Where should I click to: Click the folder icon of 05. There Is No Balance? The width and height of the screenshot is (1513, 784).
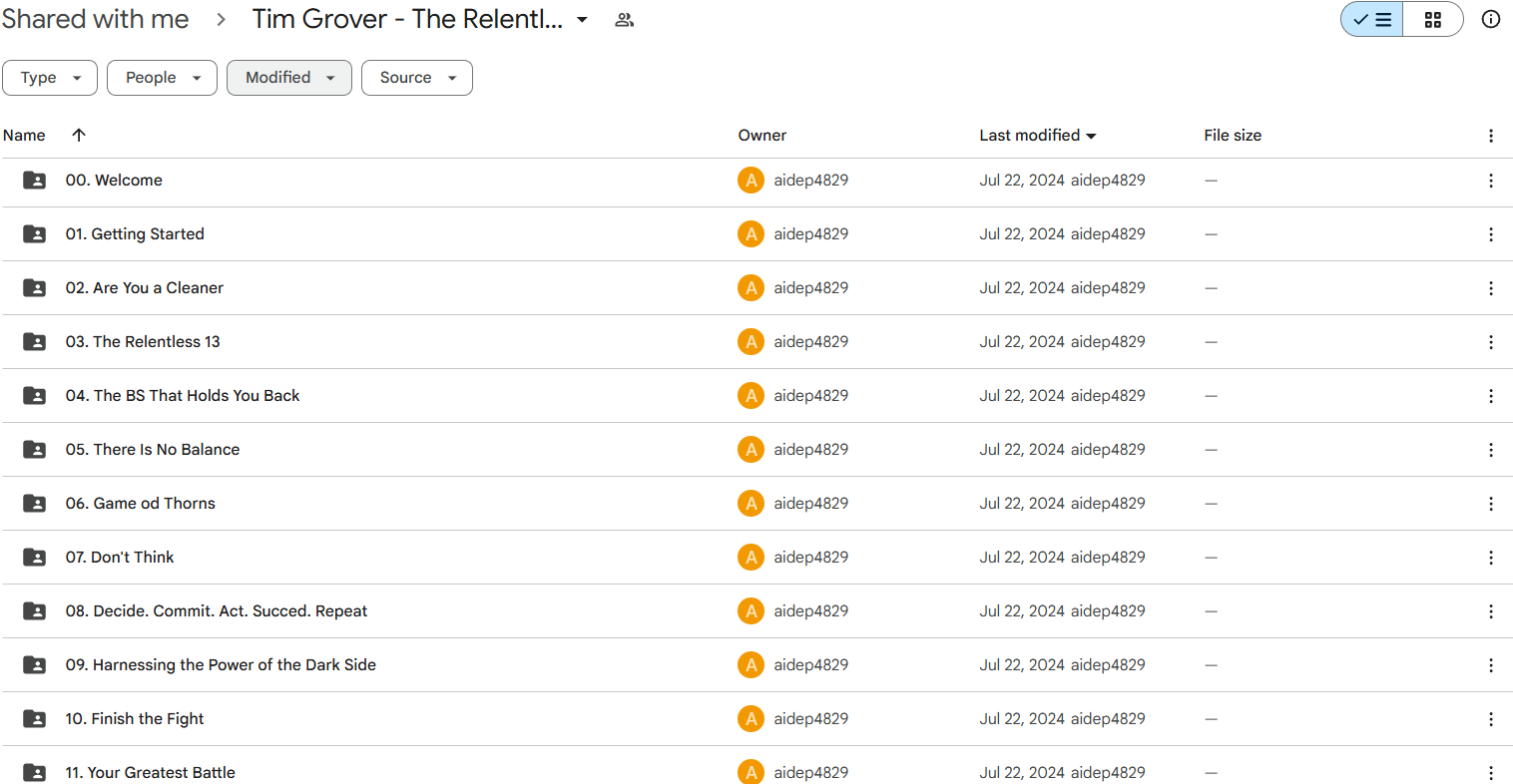pos(34,450)
